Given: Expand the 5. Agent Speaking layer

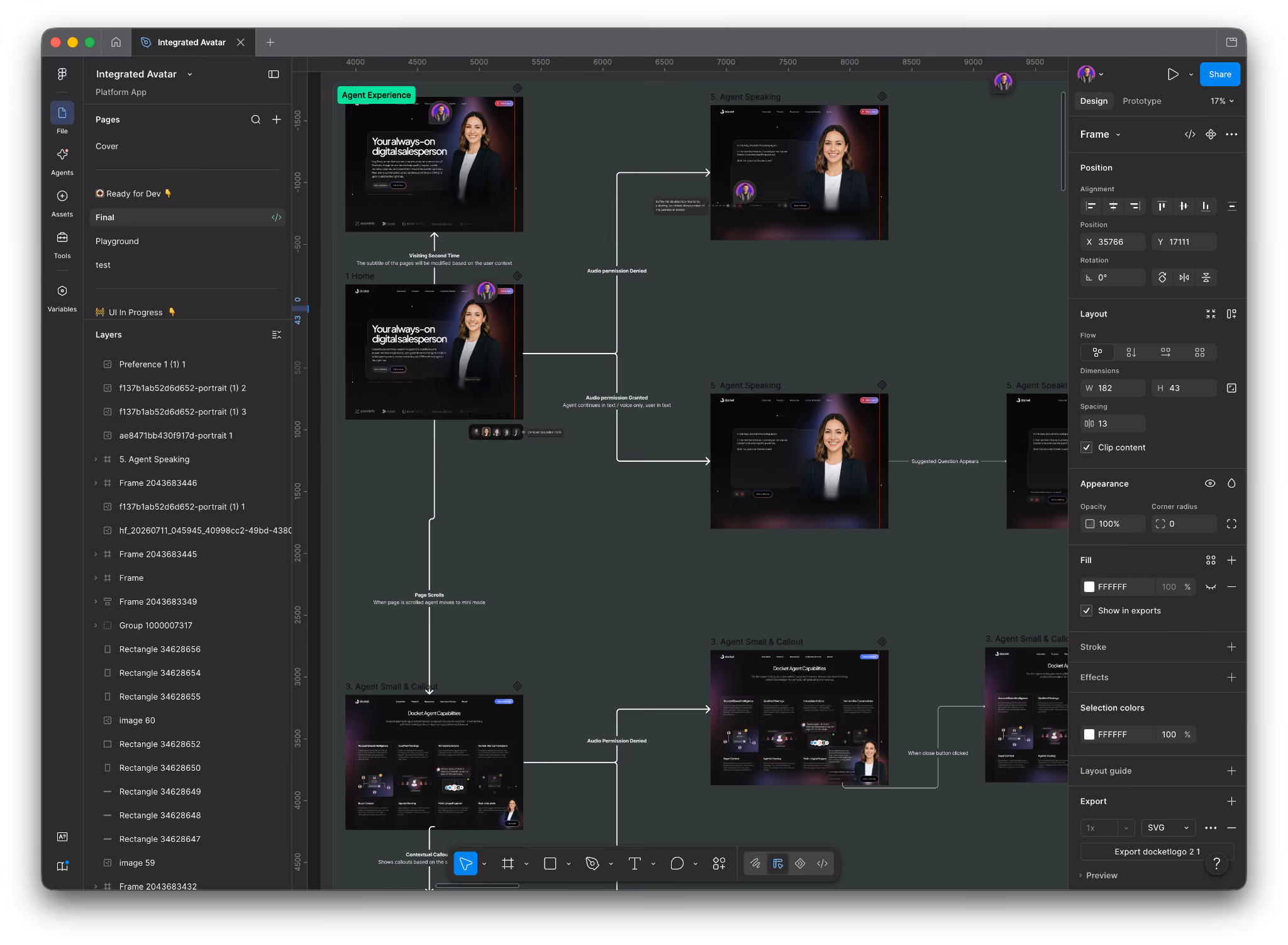Looking at the screenshot, I should coord(96,459).
